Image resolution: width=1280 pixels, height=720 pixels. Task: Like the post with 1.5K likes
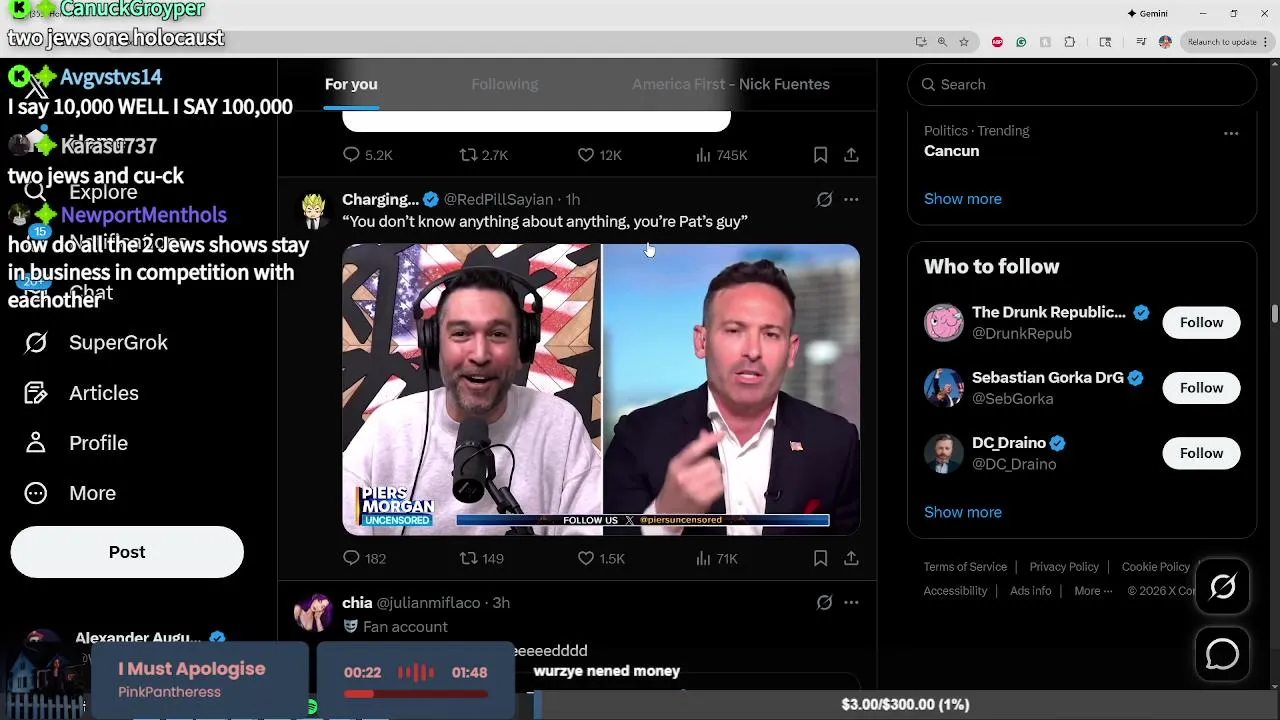[x=601, y=559]
